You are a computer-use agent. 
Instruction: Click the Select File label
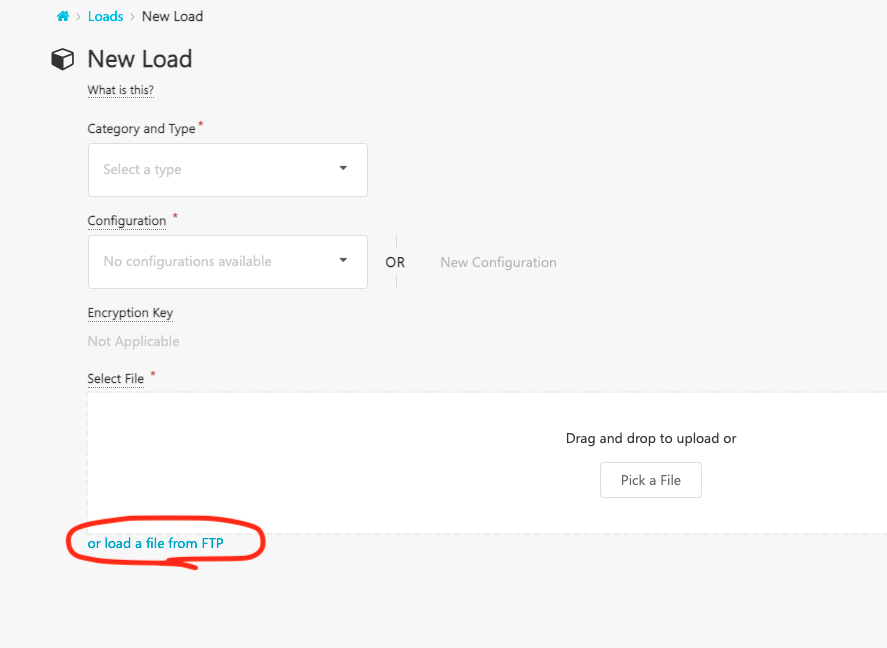coord(116,379)
